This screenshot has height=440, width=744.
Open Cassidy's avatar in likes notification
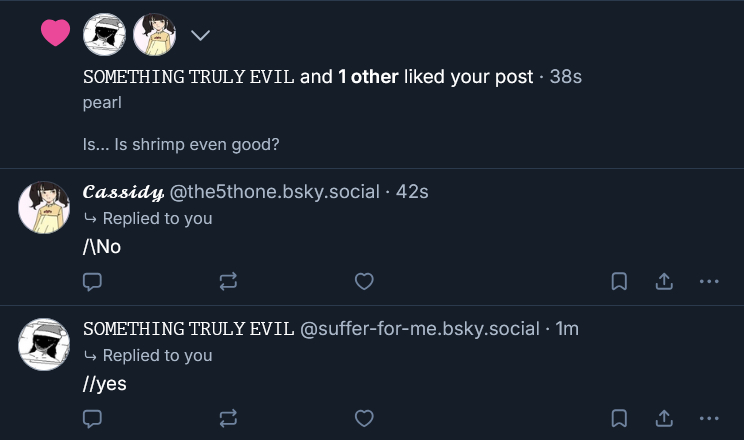(x=154, y=35)
